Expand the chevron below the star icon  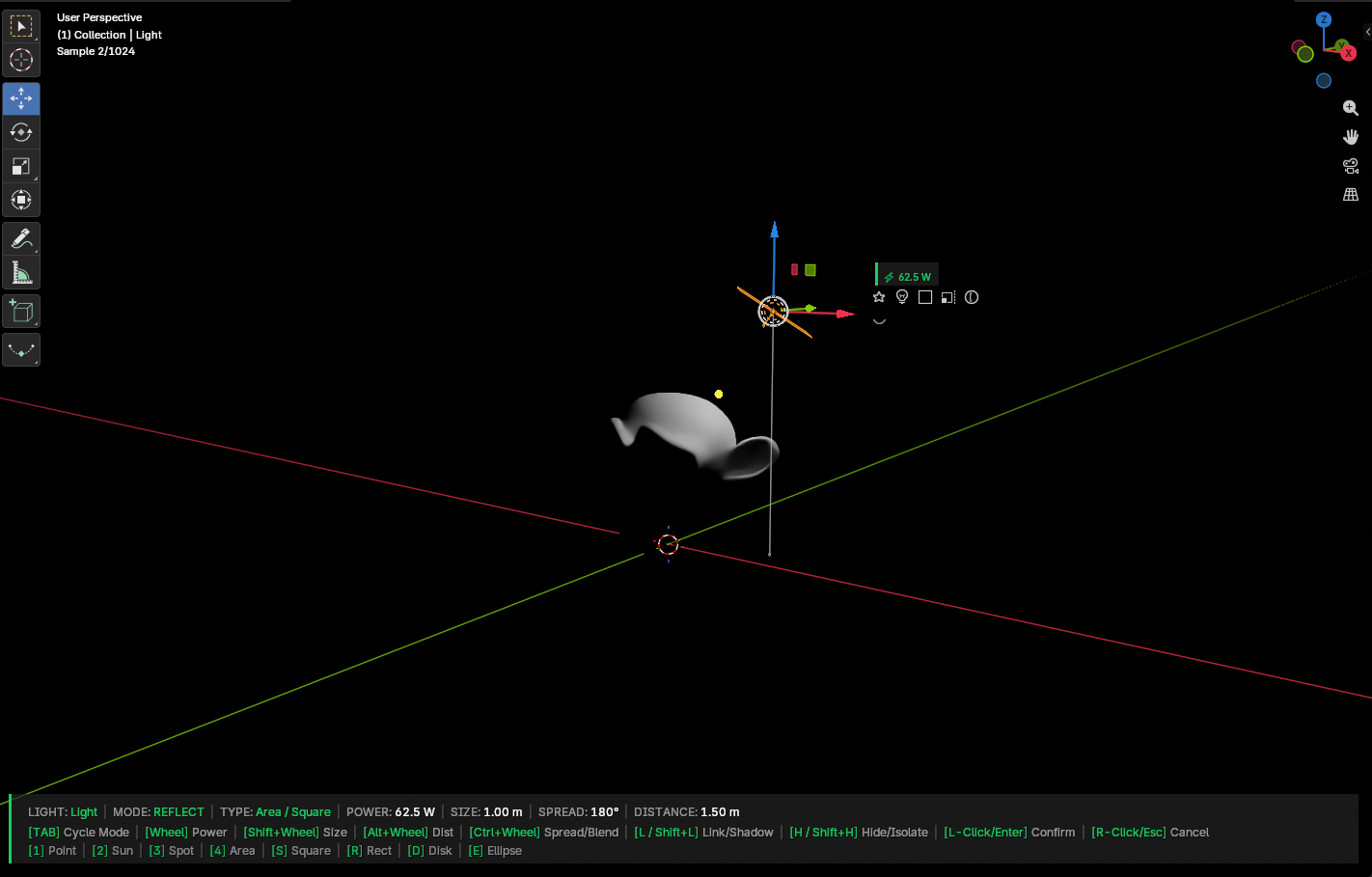pyautogui.click(x=879, y=320)
